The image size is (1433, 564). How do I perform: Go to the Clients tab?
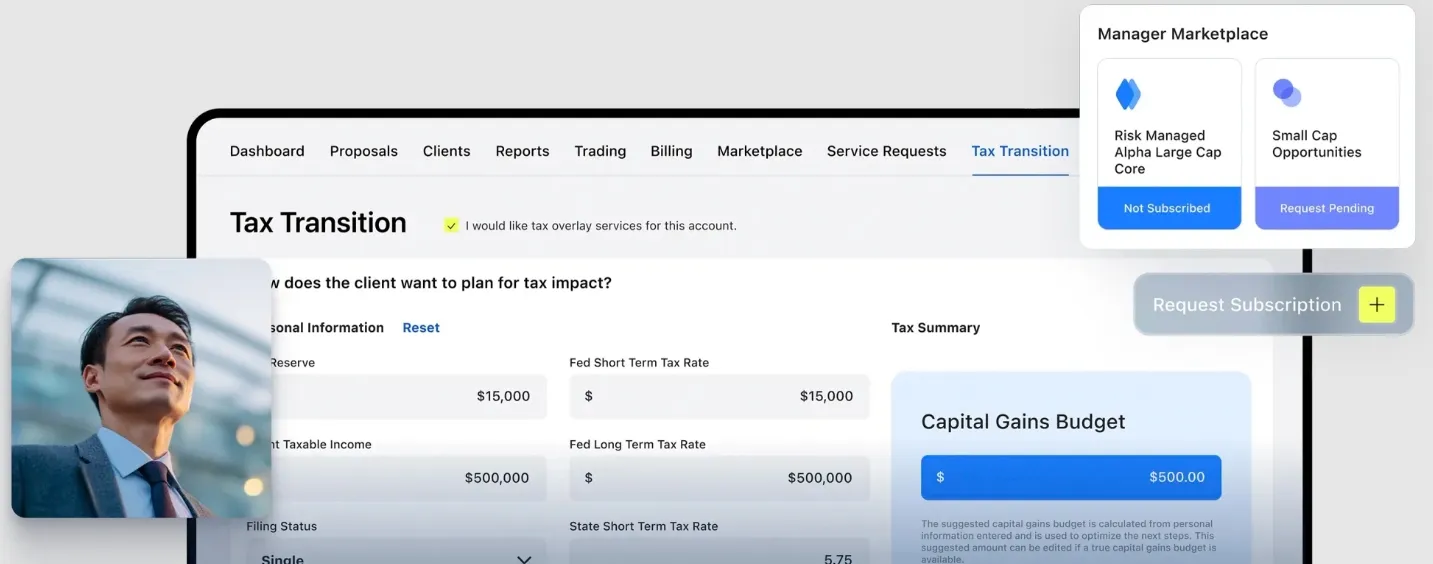point(446,151)
